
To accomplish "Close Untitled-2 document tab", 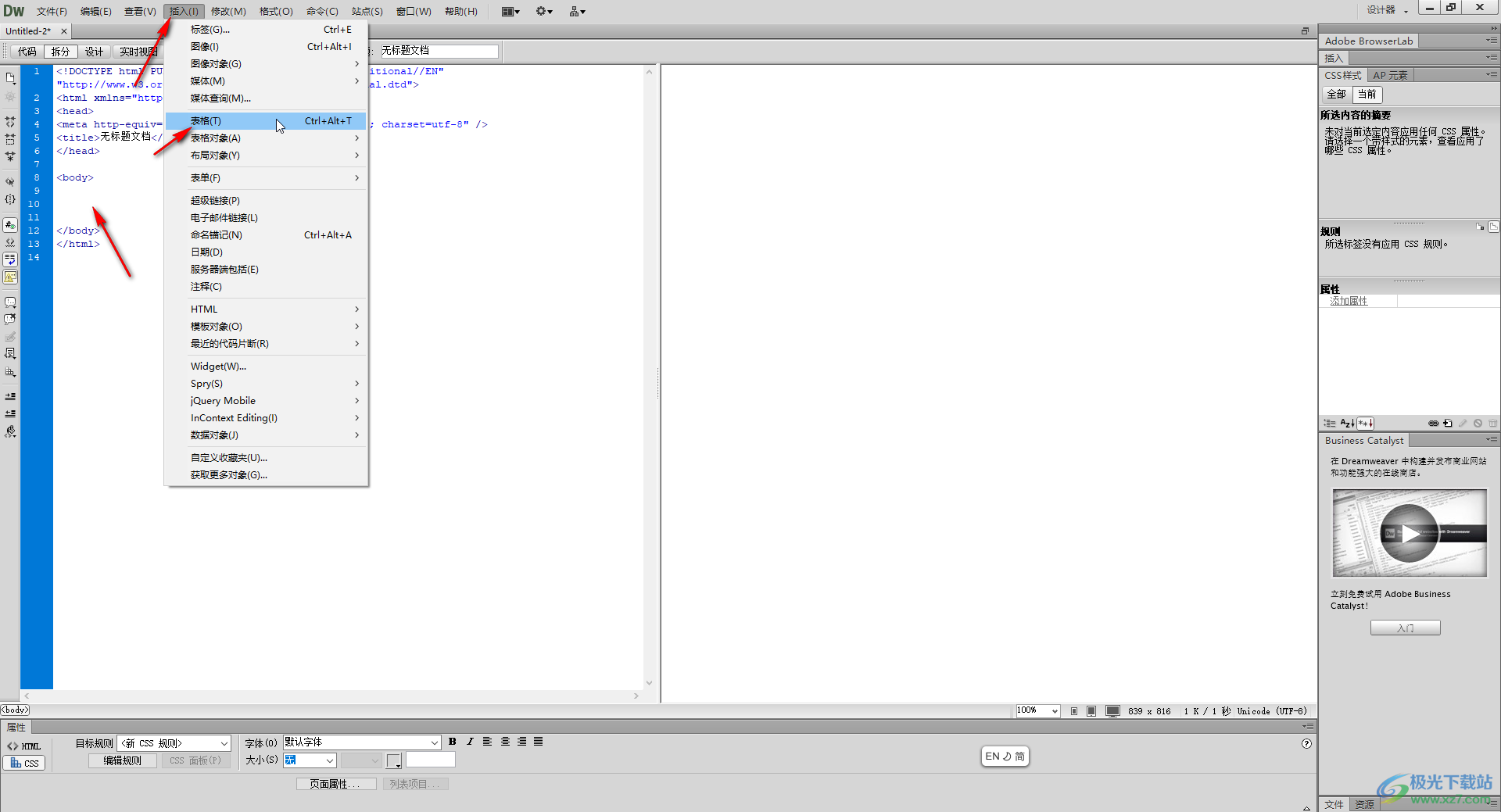I will (x=64, y=31).
